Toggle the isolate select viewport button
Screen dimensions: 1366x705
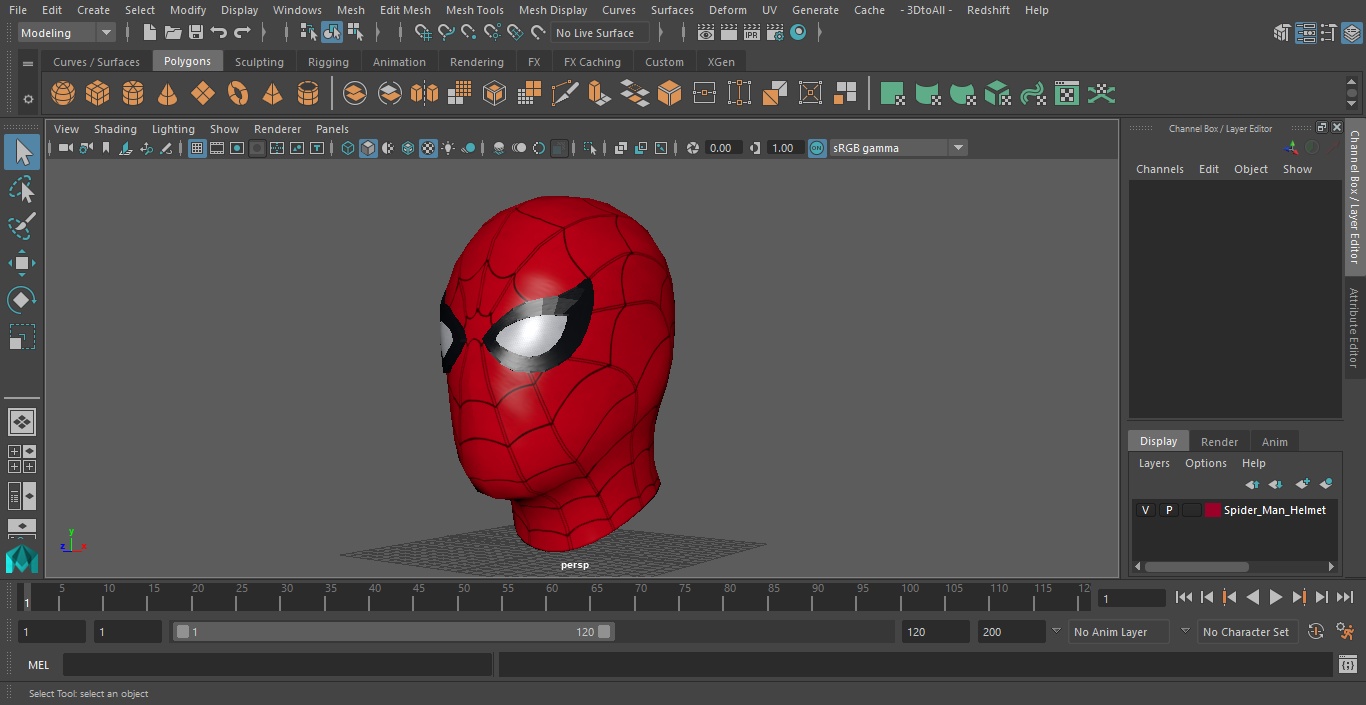click(590, 148)
